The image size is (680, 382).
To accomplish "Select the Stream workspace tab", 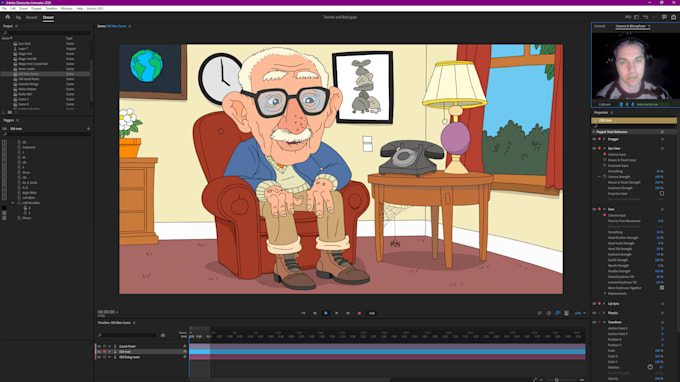I will pyautogui.click(x=48, y=17).
